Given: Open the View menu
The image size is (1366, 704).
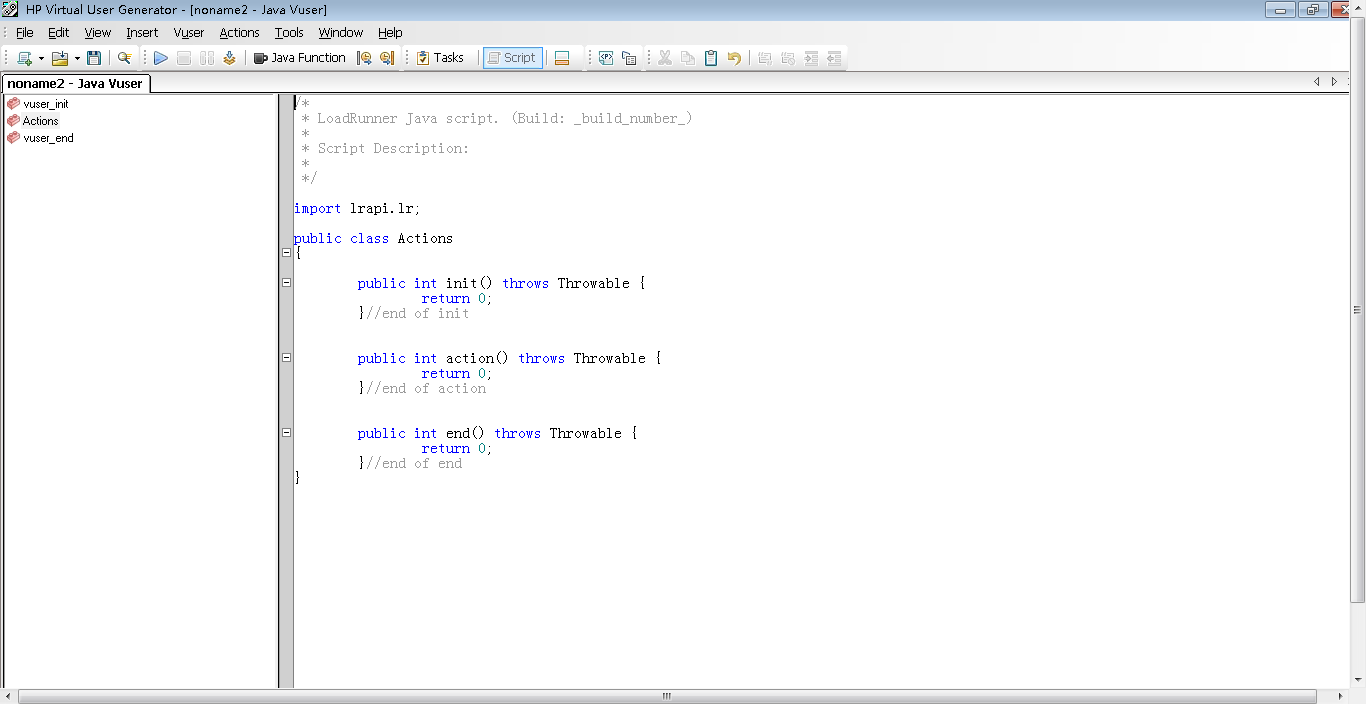Looking at the screenshot, I should click(x=98, y=33).
